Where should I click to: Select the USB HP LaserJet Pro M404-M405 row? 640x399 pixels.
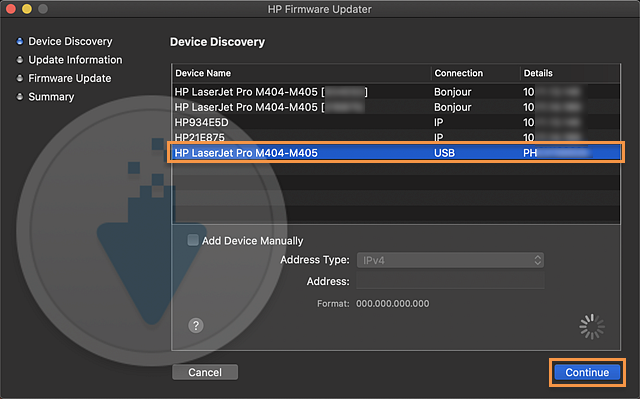coord(396,153)
